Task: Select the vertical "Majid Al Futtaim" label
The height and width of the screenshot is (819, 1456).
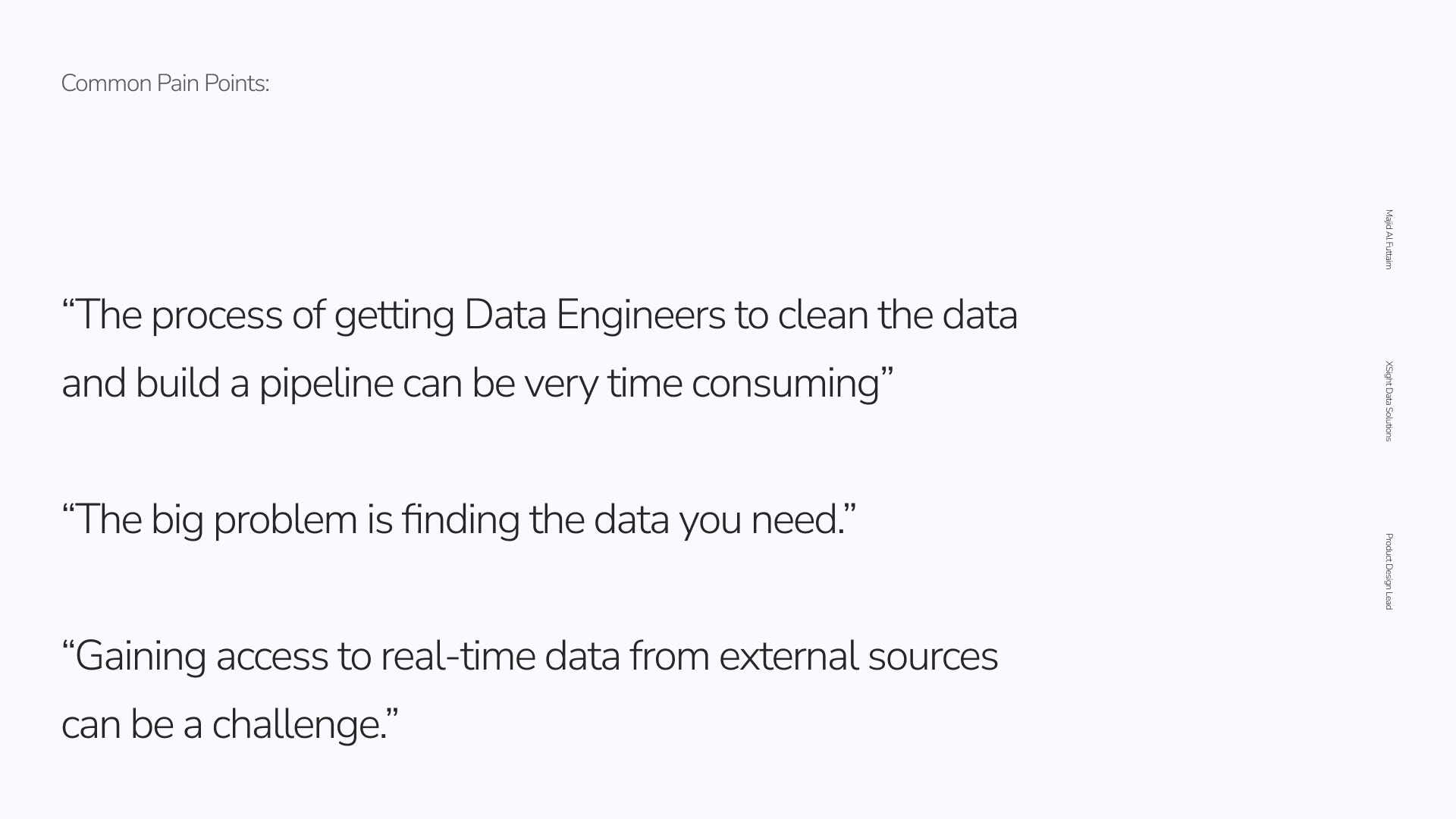Action: (1389, 240)
